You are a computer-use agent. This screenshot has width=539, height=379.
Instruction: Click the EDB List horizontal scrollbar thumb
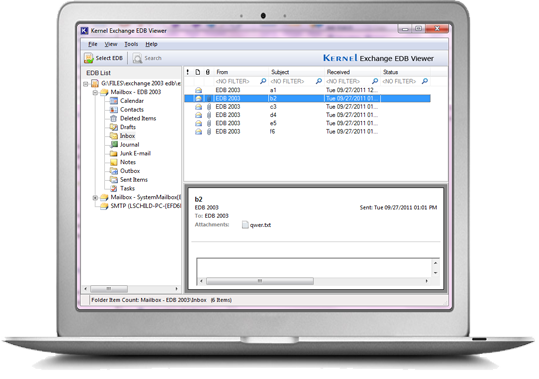[x=109, y=289]
